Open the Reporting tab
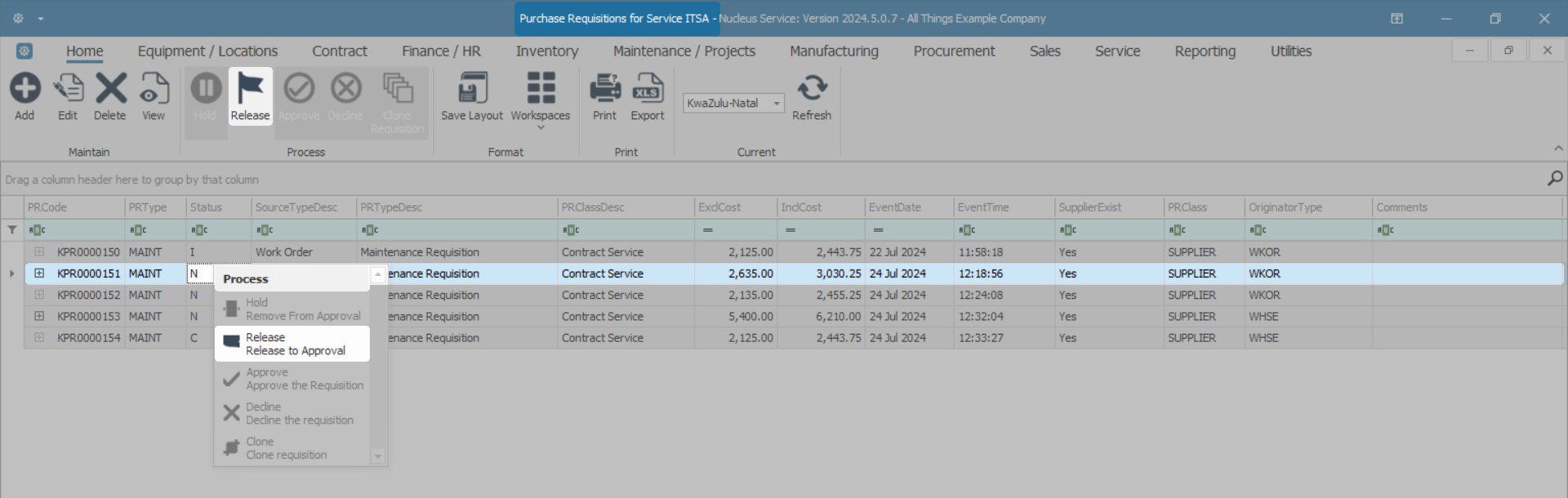 (x=1205, y=51)
